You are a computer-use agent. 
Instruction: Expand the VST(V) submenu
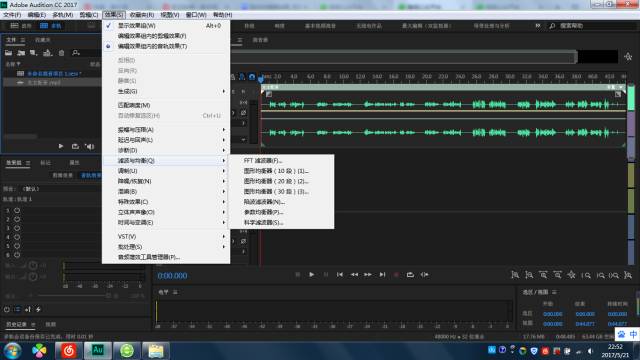[166, 236]
